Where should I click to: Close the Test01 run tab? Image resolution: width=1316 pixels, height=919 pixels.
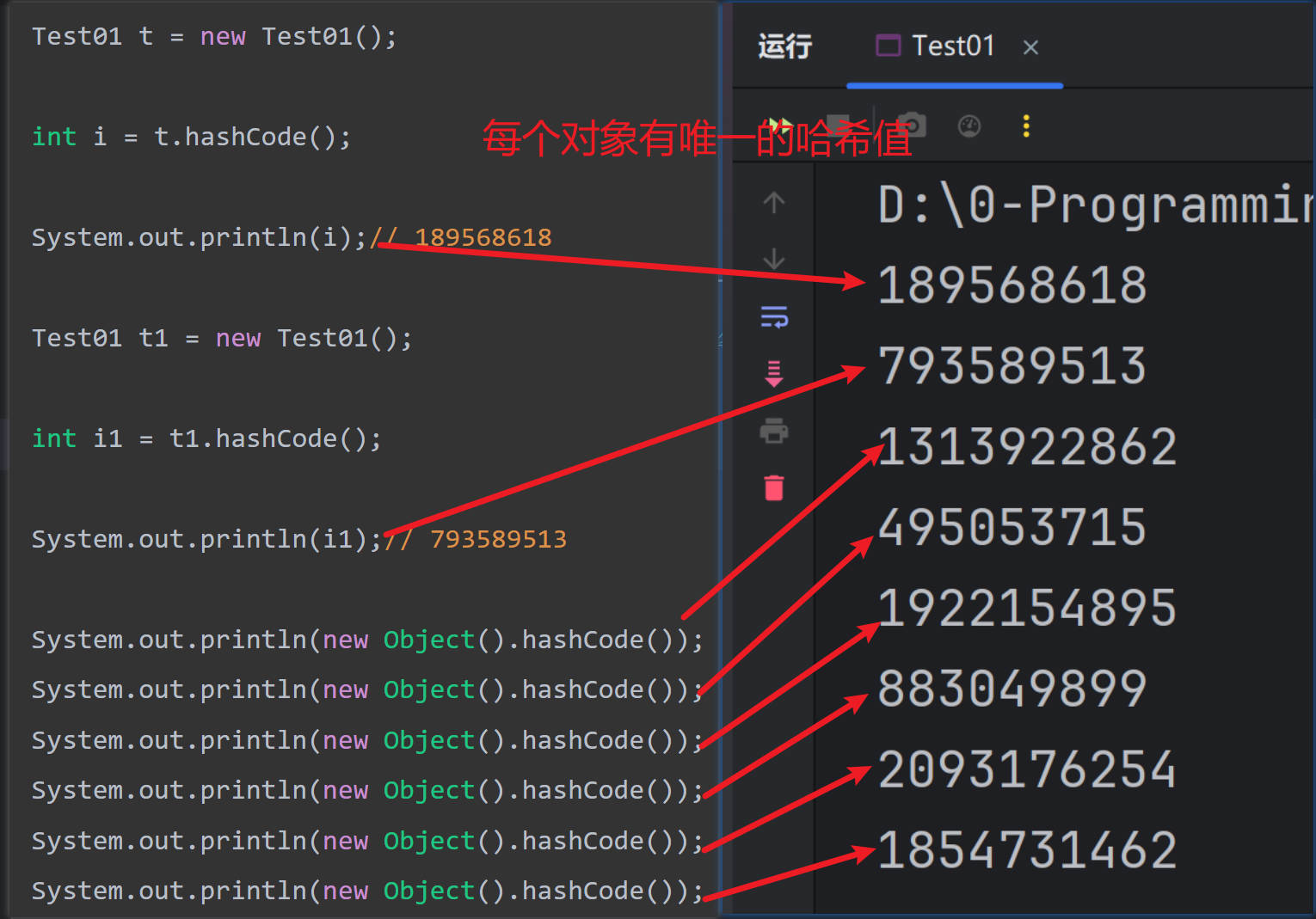pos(1030,47)
